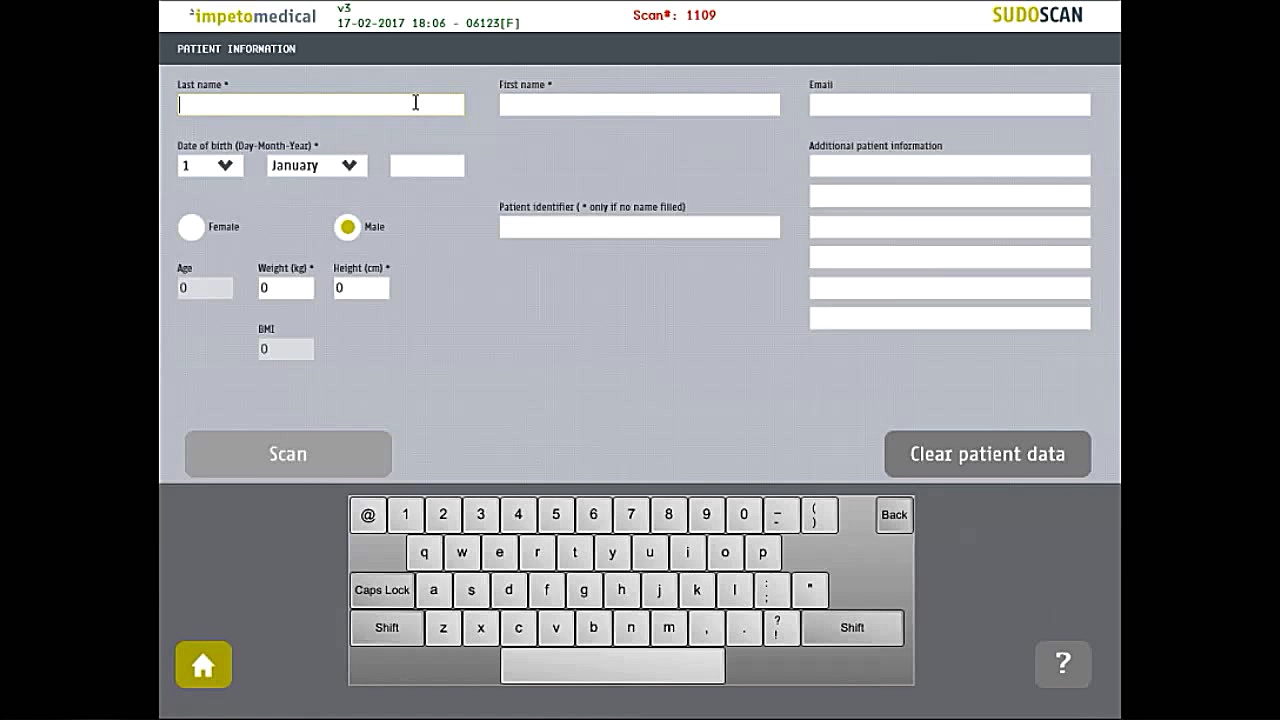Open the month dropdown showing January
Viewport: 1280px width, 720px height.
coord(317,166)
